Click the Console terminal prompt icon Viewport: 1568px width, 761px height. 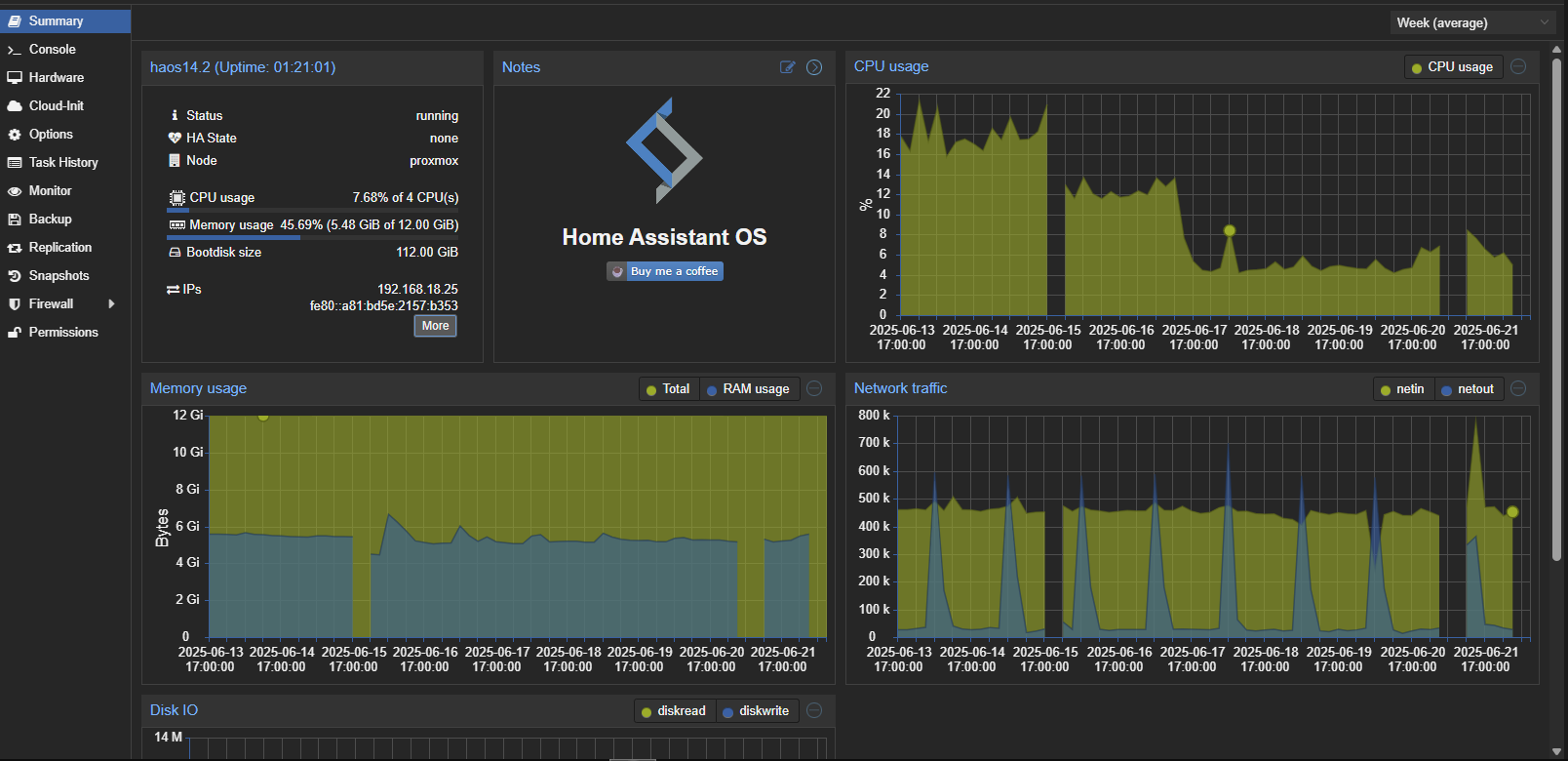[15, 50]
